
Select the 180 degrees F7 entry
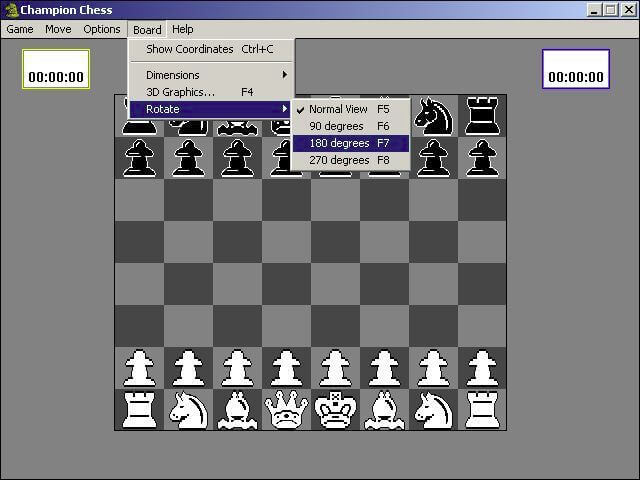click(351, 143)
